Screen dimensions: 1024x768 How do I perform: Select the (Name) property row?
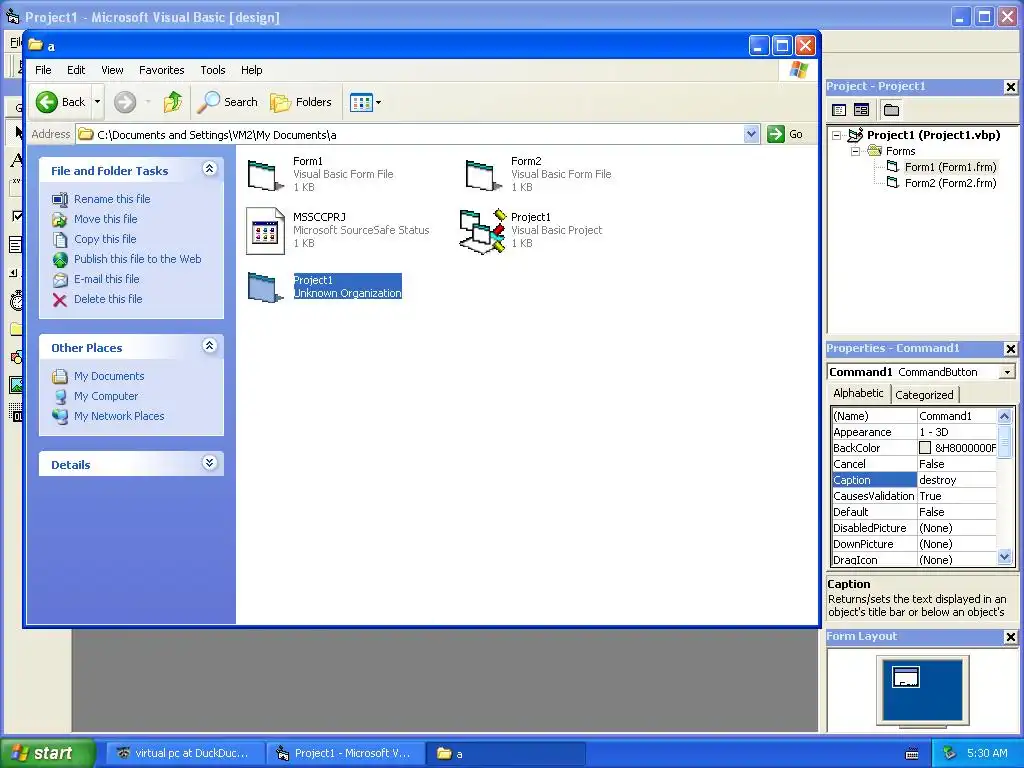914,416
